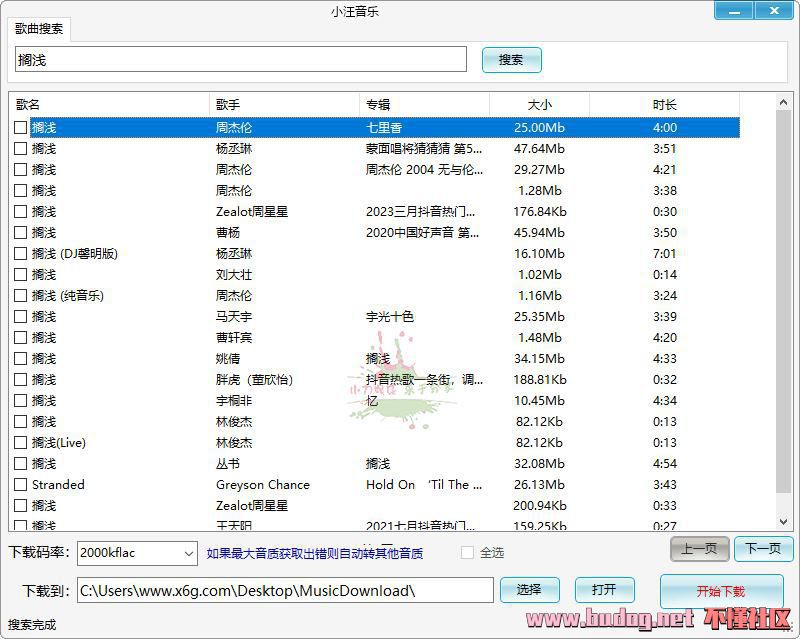Click the scrollbar down arrow in results list

pyautogui.click(x=783, y=522)
